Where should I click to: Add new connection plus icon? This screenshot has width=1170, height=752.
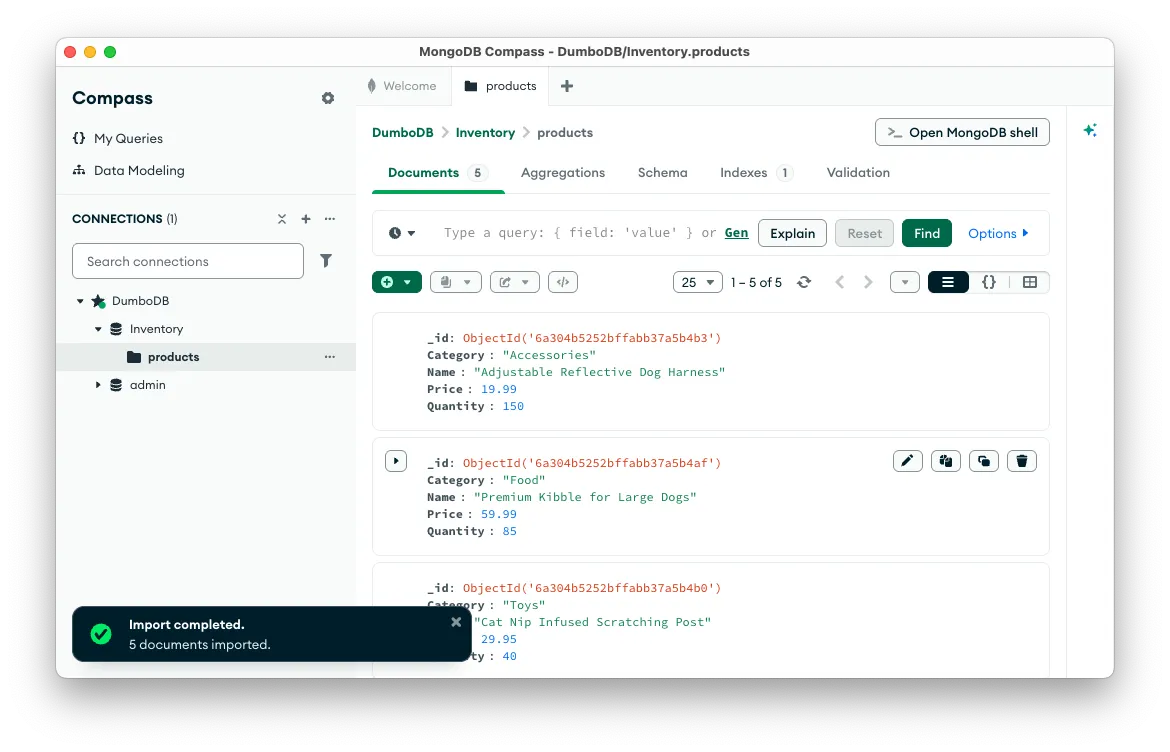(306, 219)
